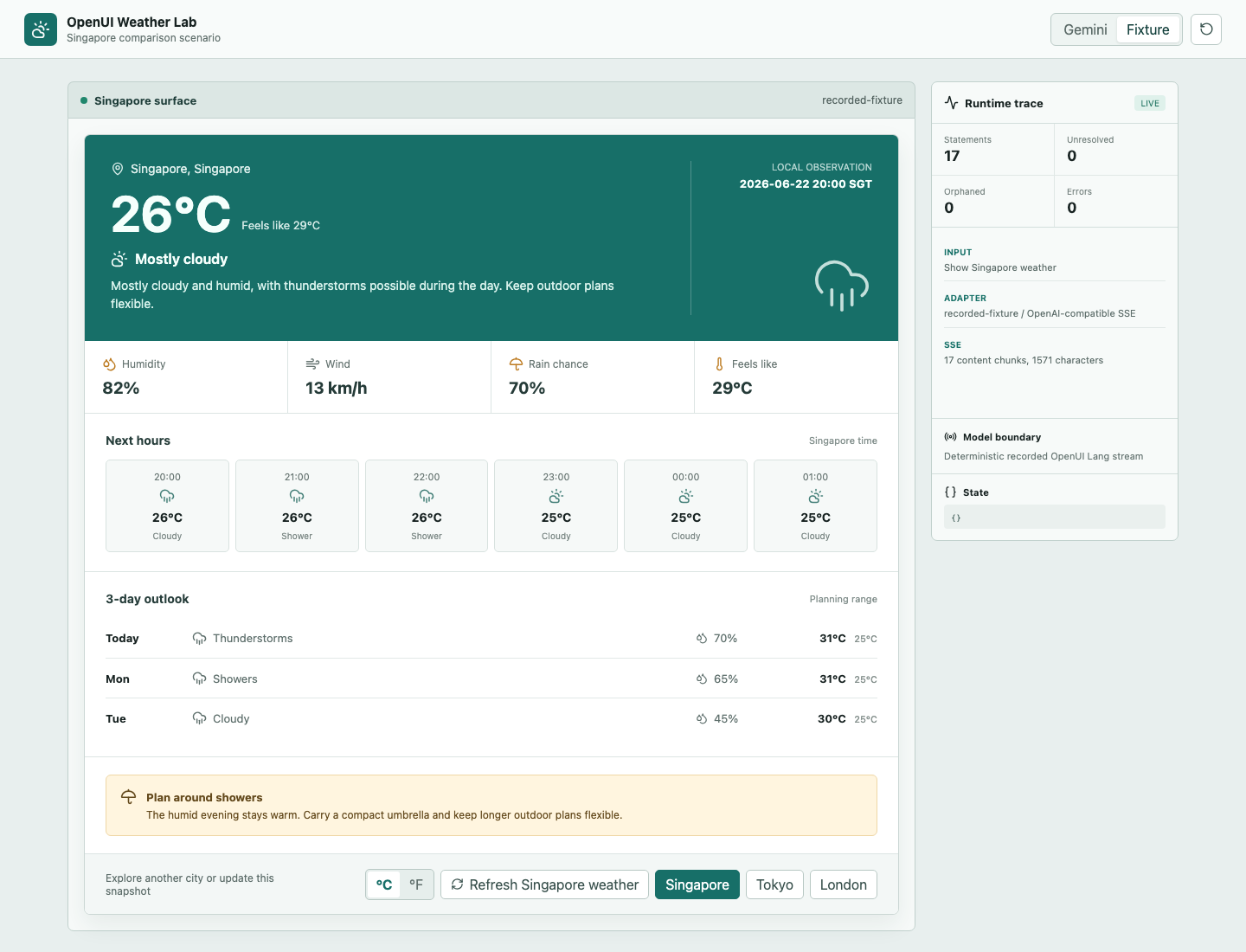Click the shower icon in the 22:00 card
The height and width of the screenshot is (952, 1246).
point(427,496)
